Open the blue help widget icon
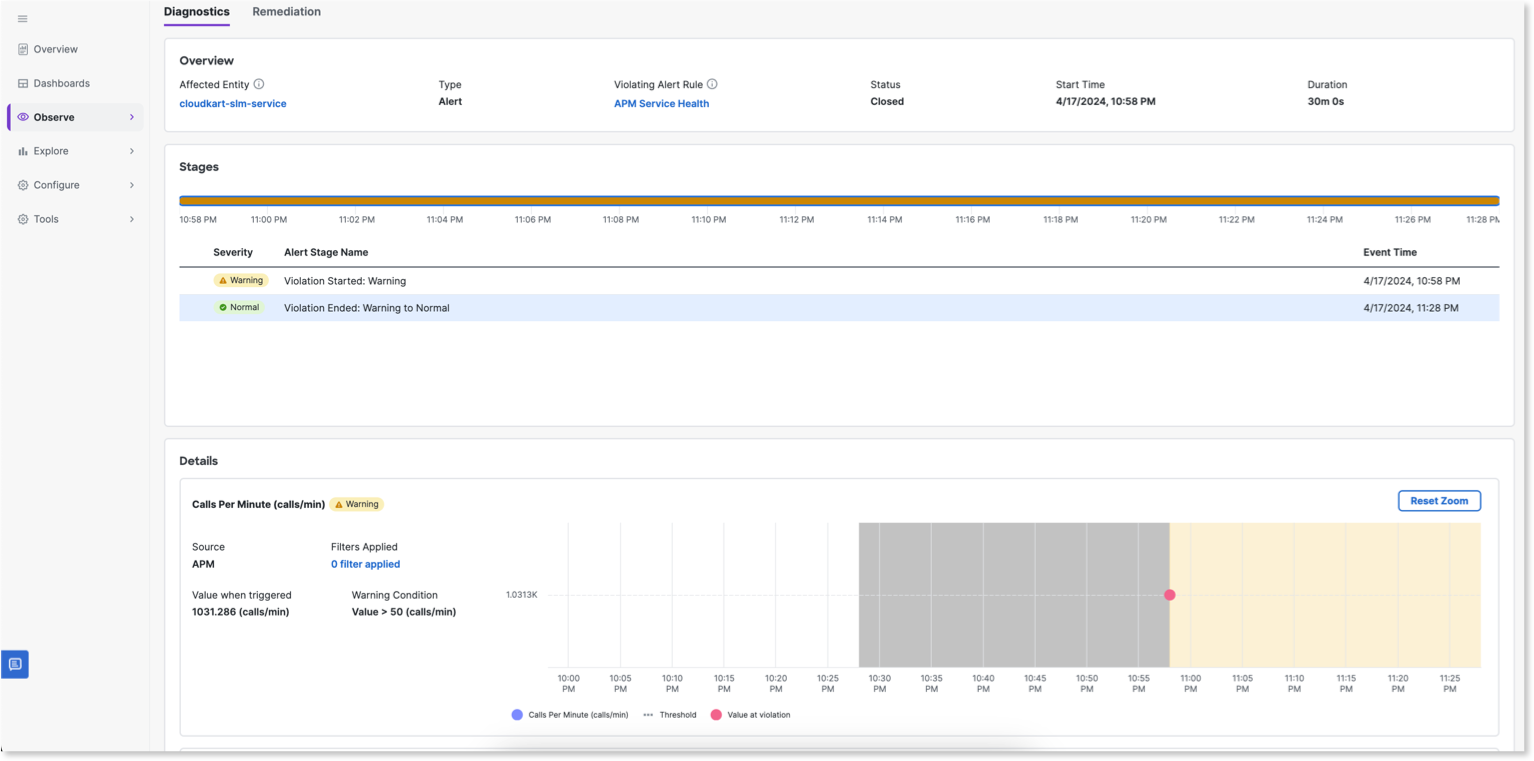Screen dimensions: 1534x761 (15, 664)
